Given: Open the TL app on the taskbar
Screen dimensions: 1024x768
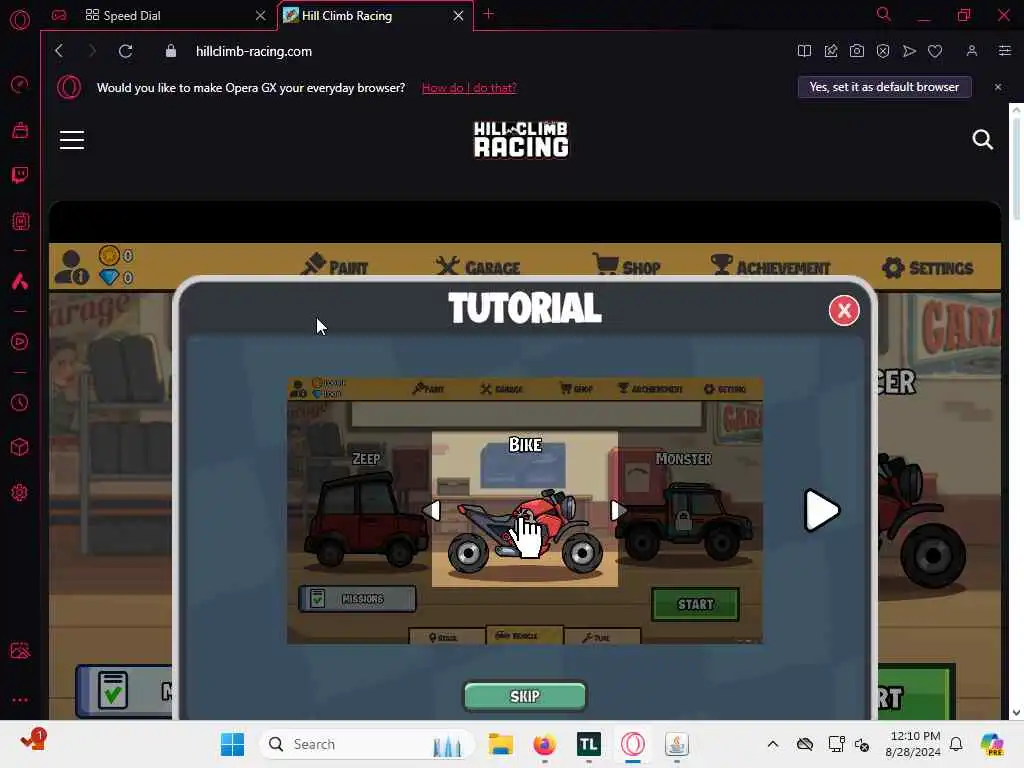Looking at the screenshot, I should [x=588, y=744].
